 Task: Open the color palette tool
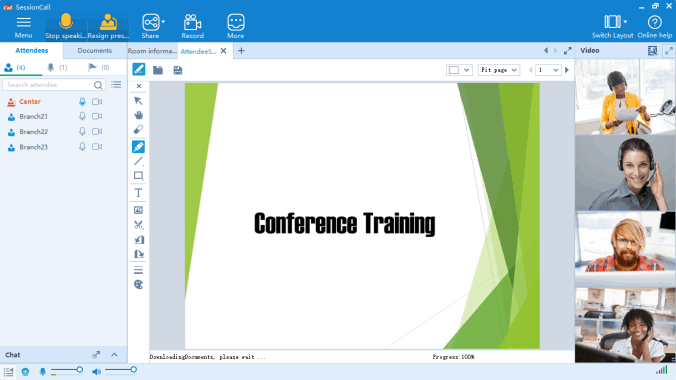point(138,285)
